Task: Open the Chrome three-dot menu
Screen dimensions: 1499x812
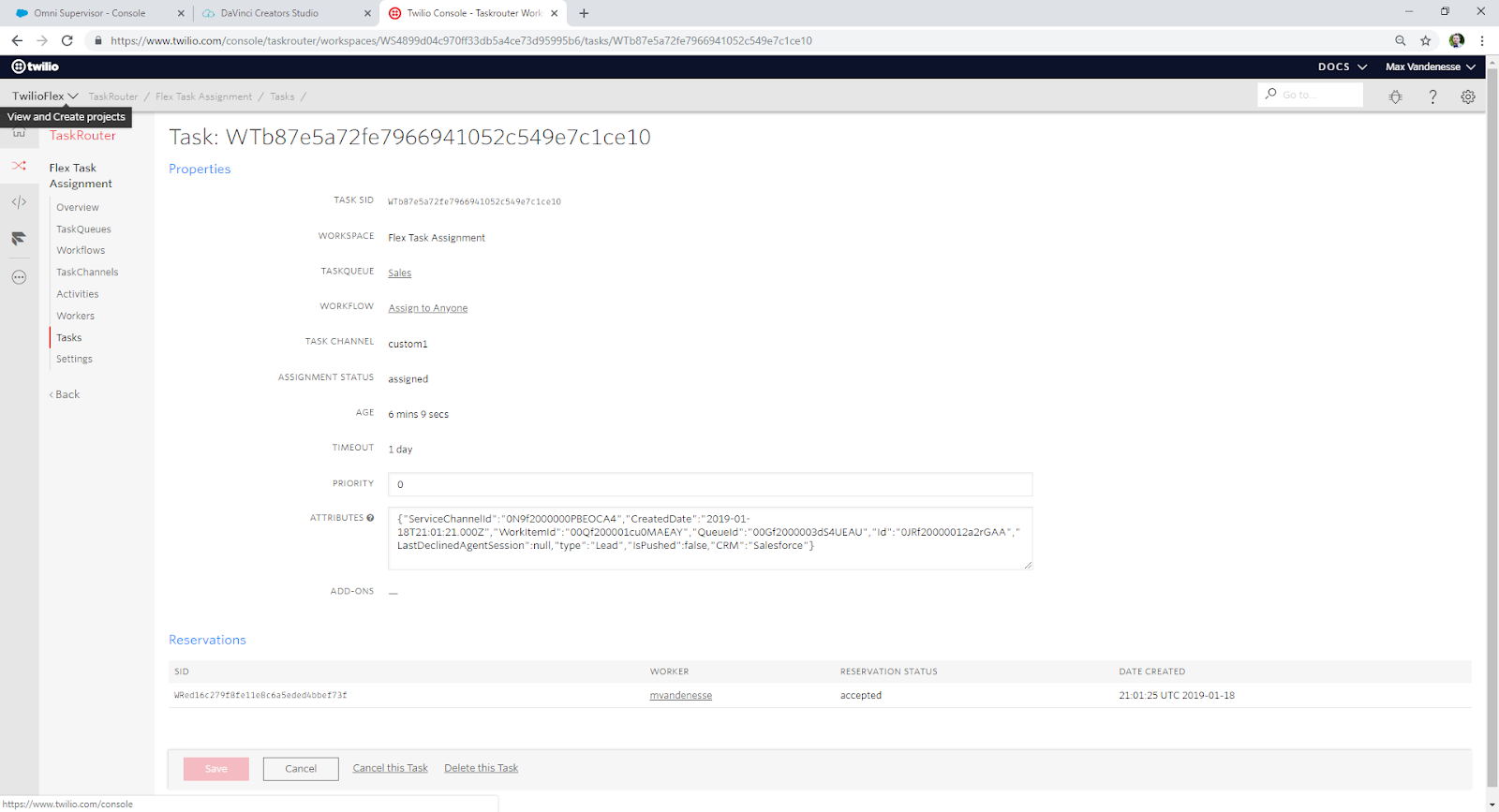Action: [1482, 40]
